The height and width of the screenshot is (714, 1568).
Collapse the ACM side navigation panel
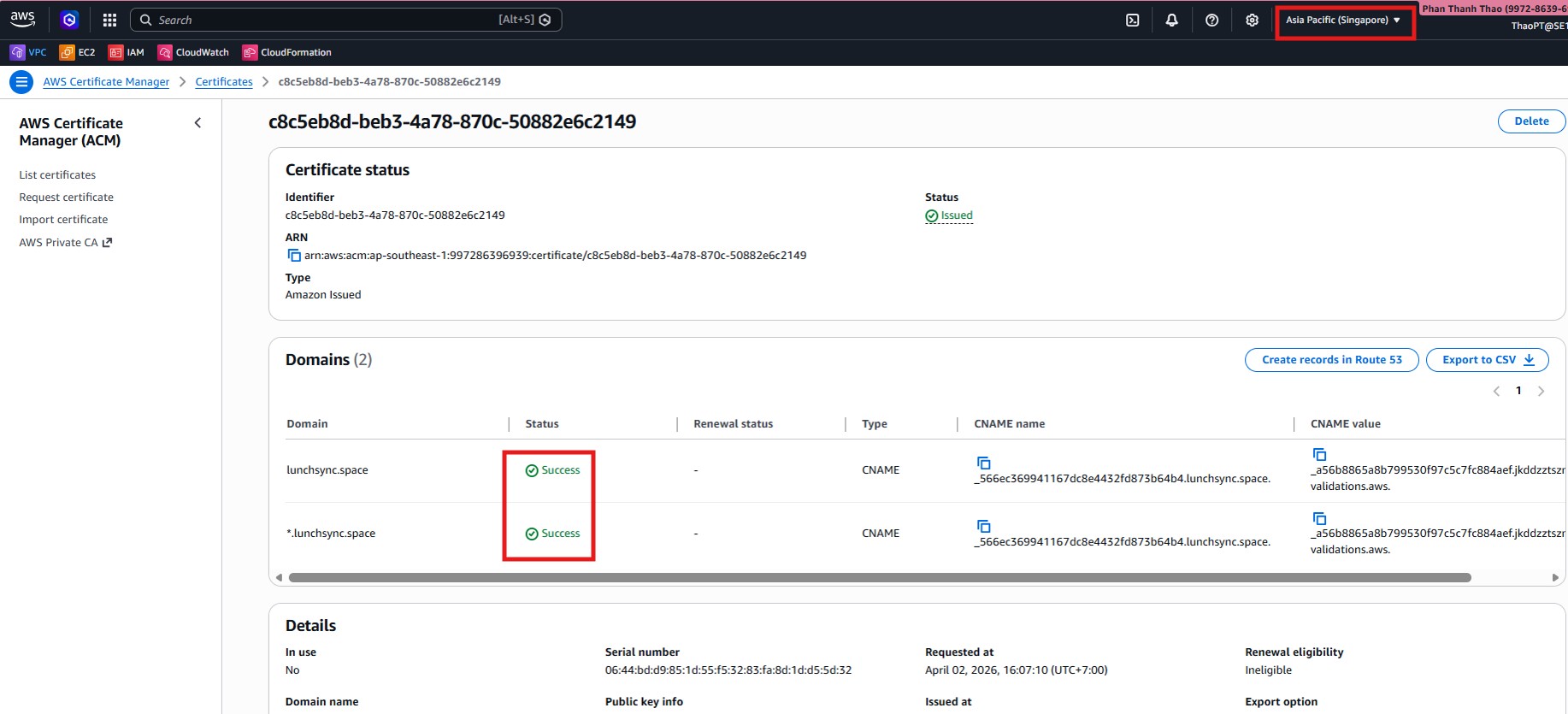[197, 123]
